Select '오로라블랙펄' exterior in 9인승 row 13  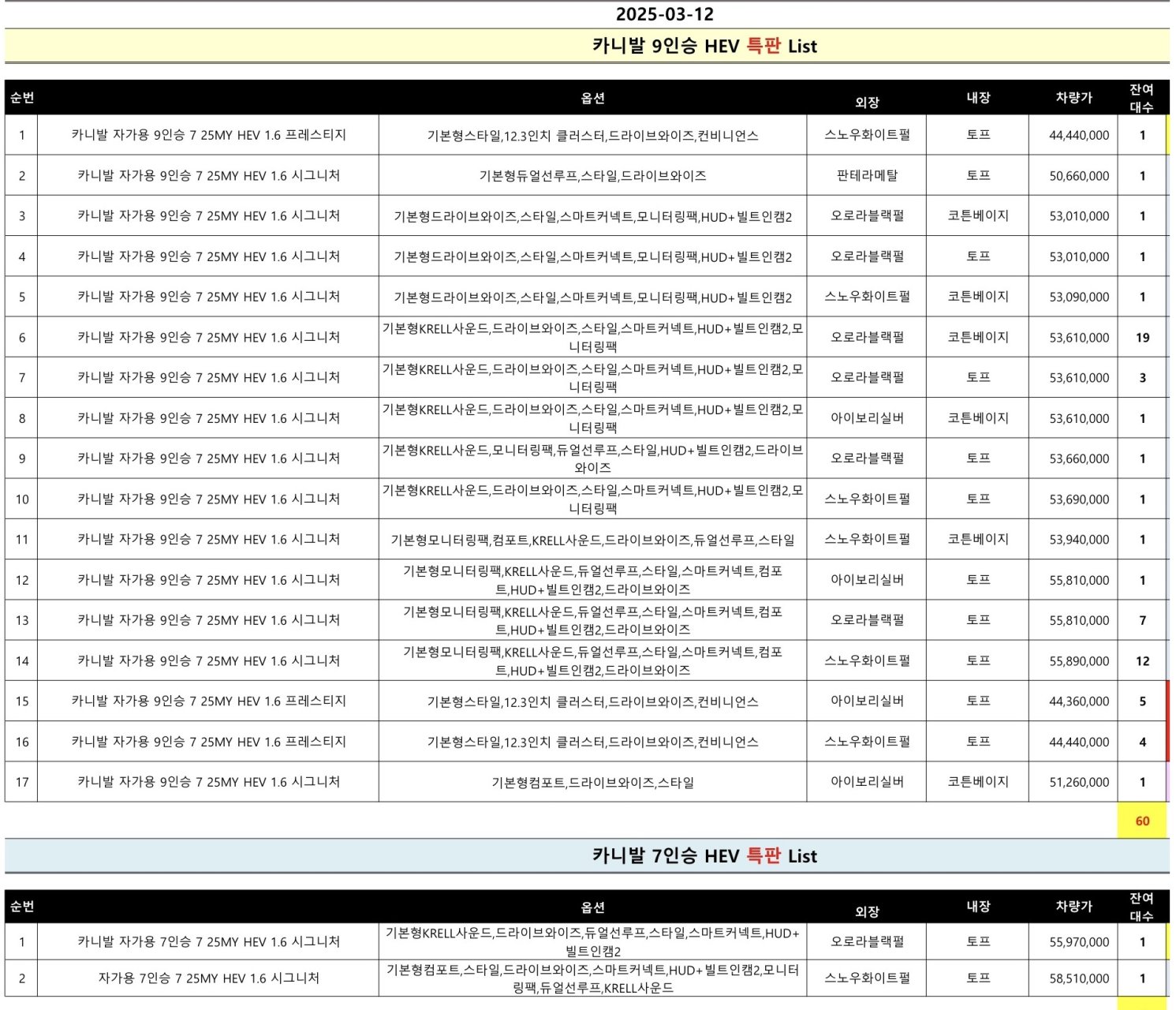[x=867, y=620]
